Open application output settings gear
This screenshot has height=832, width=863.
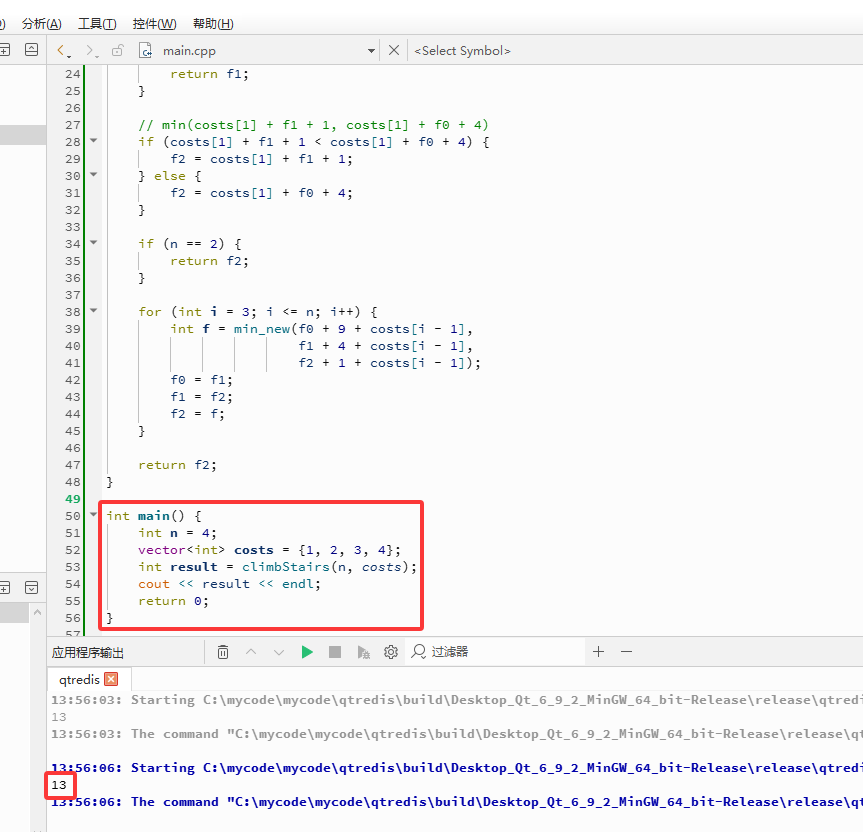(x=391, y=652)
